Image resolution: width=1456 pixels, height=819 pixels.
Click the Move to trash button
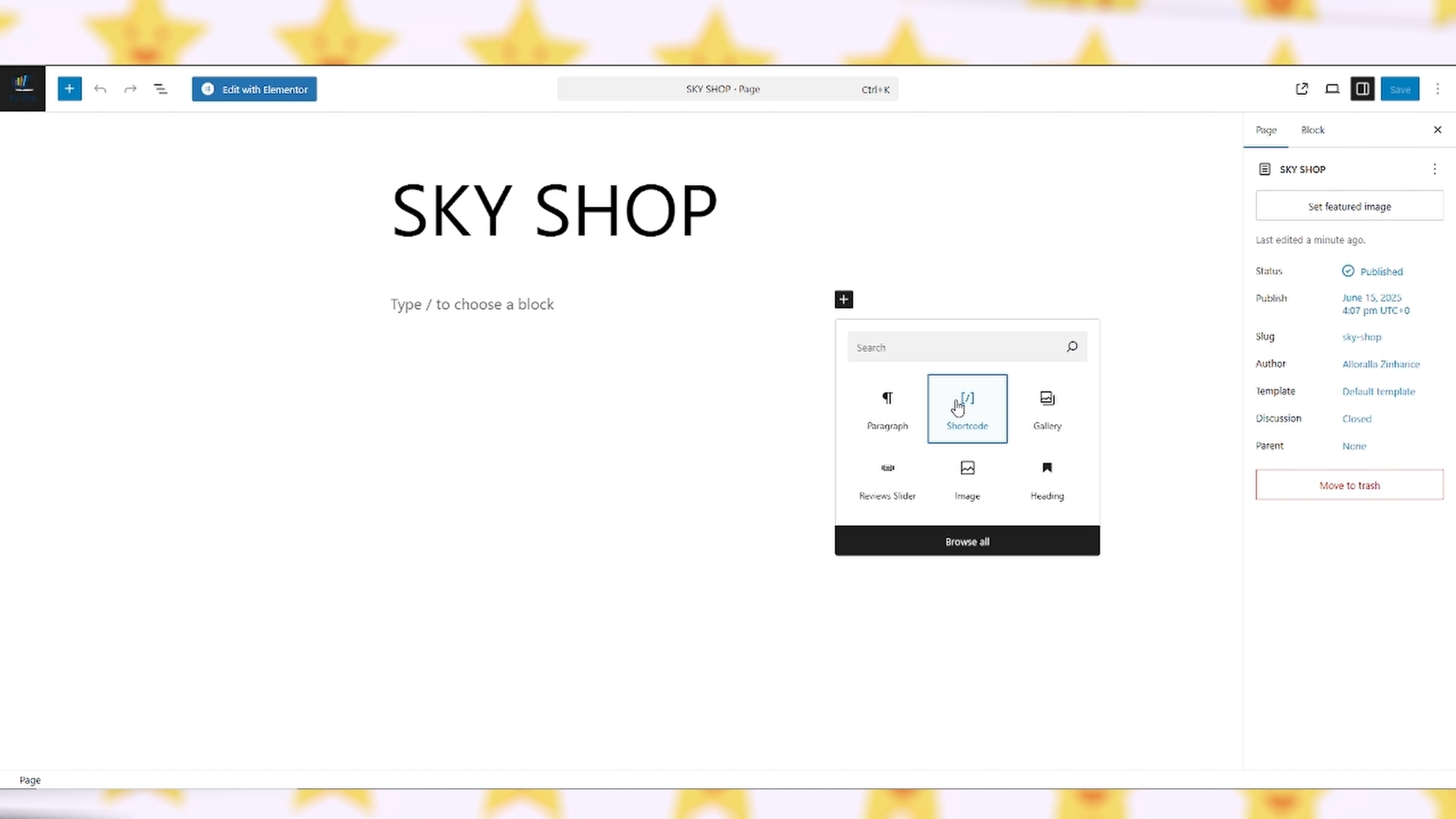(x=1349, y=485)
